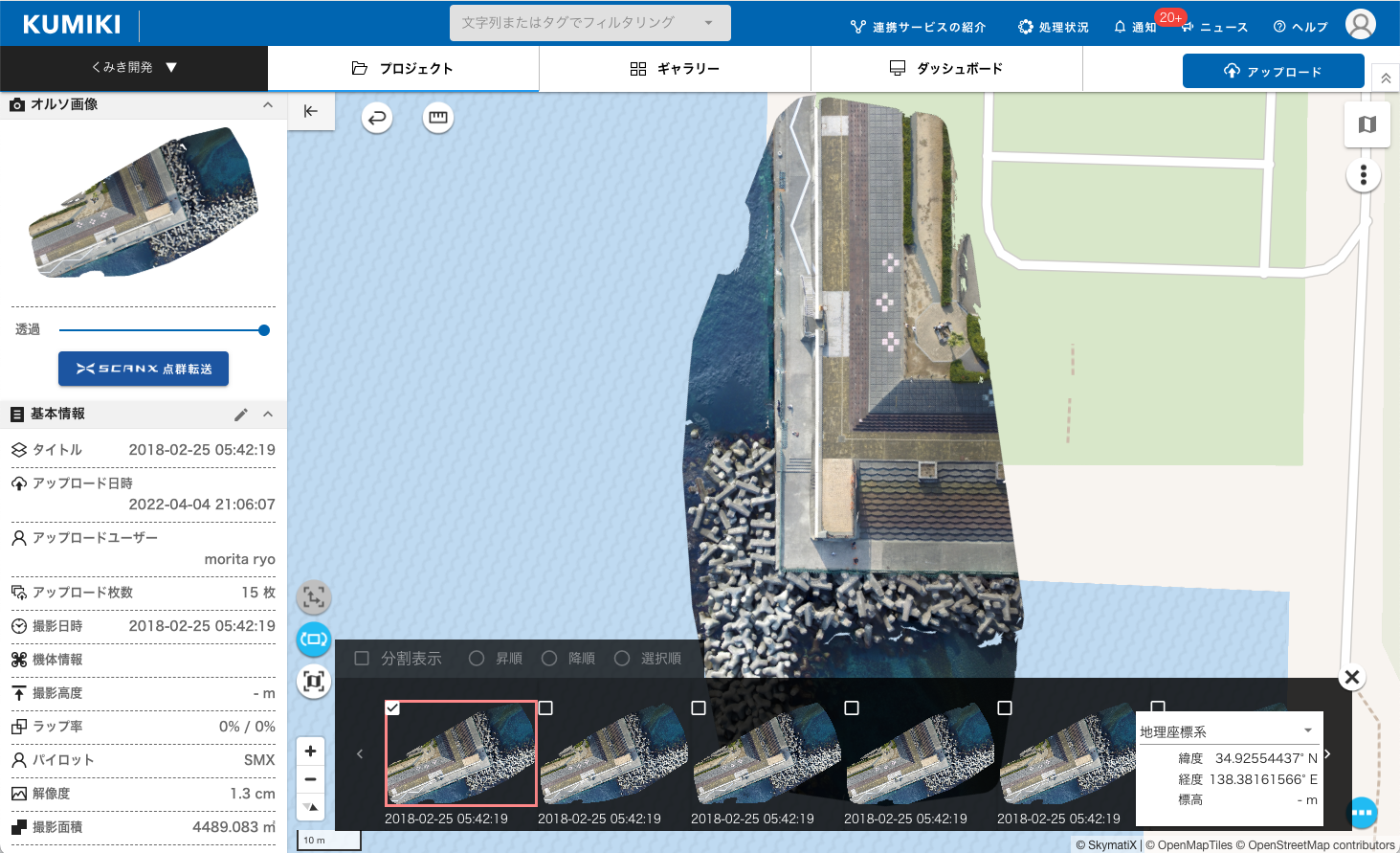
Task: Uncheck the first thumbnail's checkbox
Action: (392, 708)
